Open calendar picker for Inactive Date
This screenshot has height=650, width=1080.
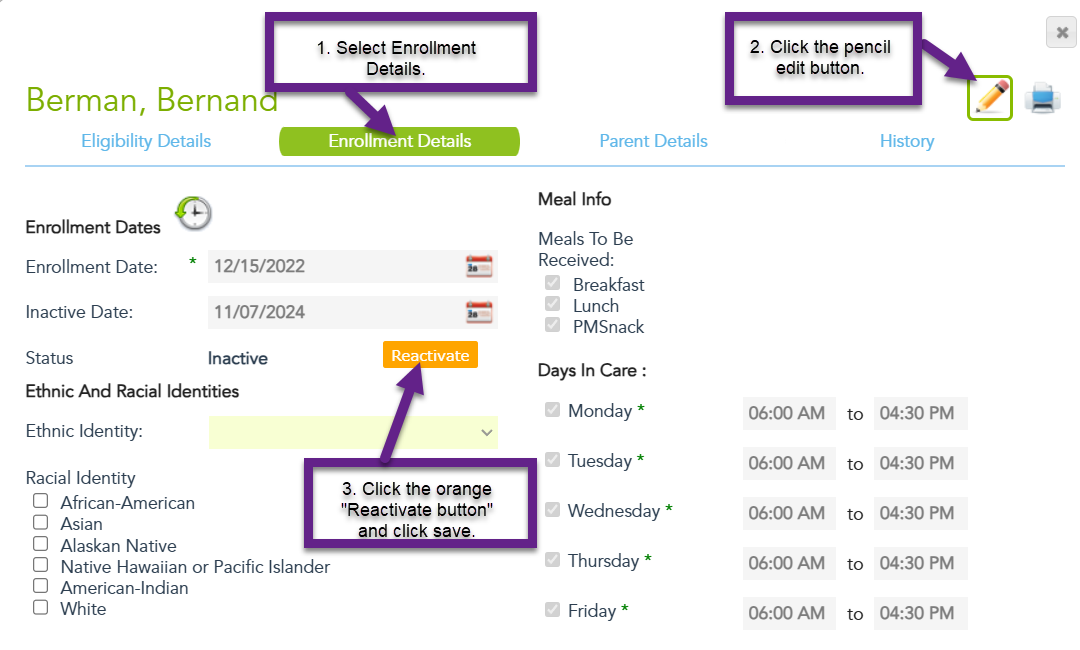(479, 313)
